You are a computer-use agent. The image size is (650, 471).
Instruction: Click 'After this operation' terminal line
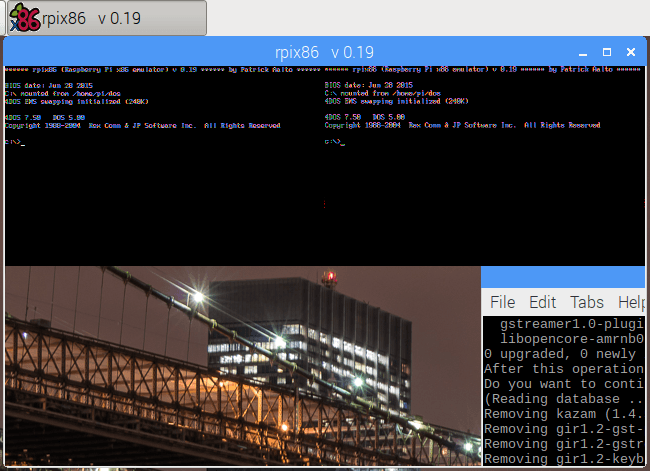564,369
